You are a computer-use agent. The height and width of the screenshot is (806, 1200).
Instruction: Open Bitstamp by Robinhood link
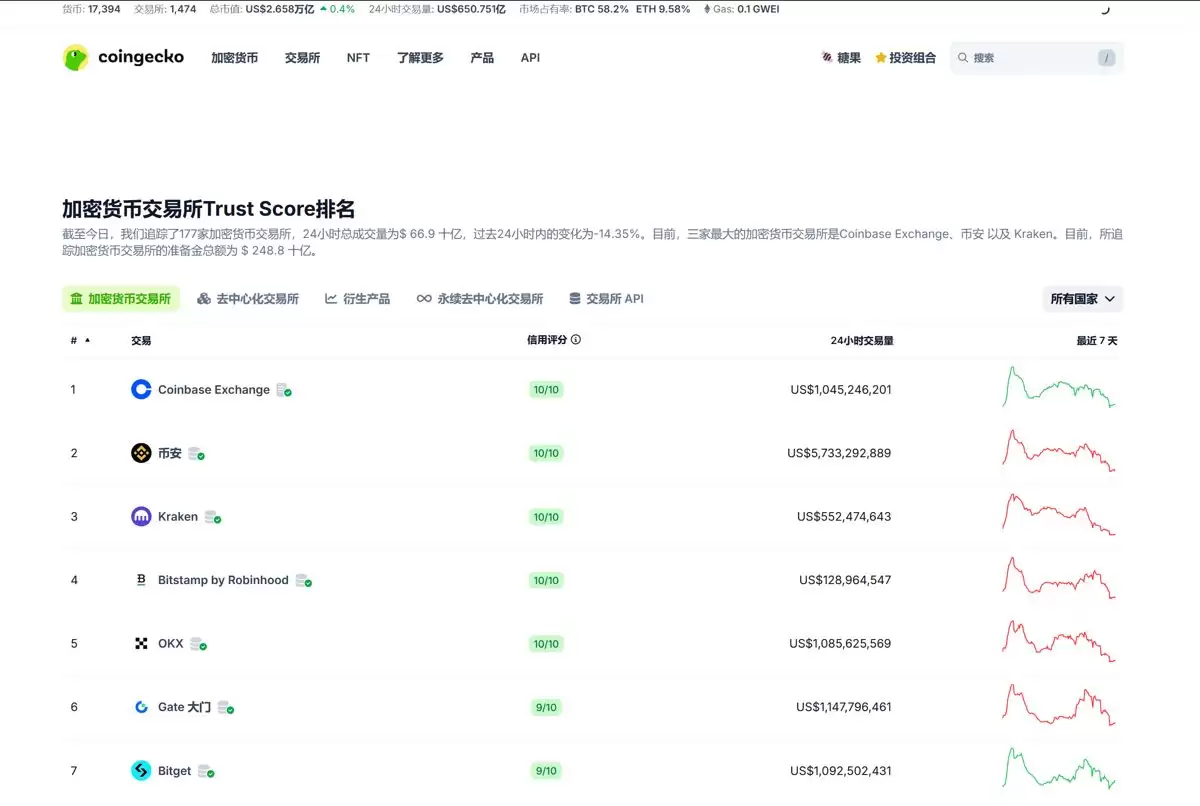click(223, 580)
